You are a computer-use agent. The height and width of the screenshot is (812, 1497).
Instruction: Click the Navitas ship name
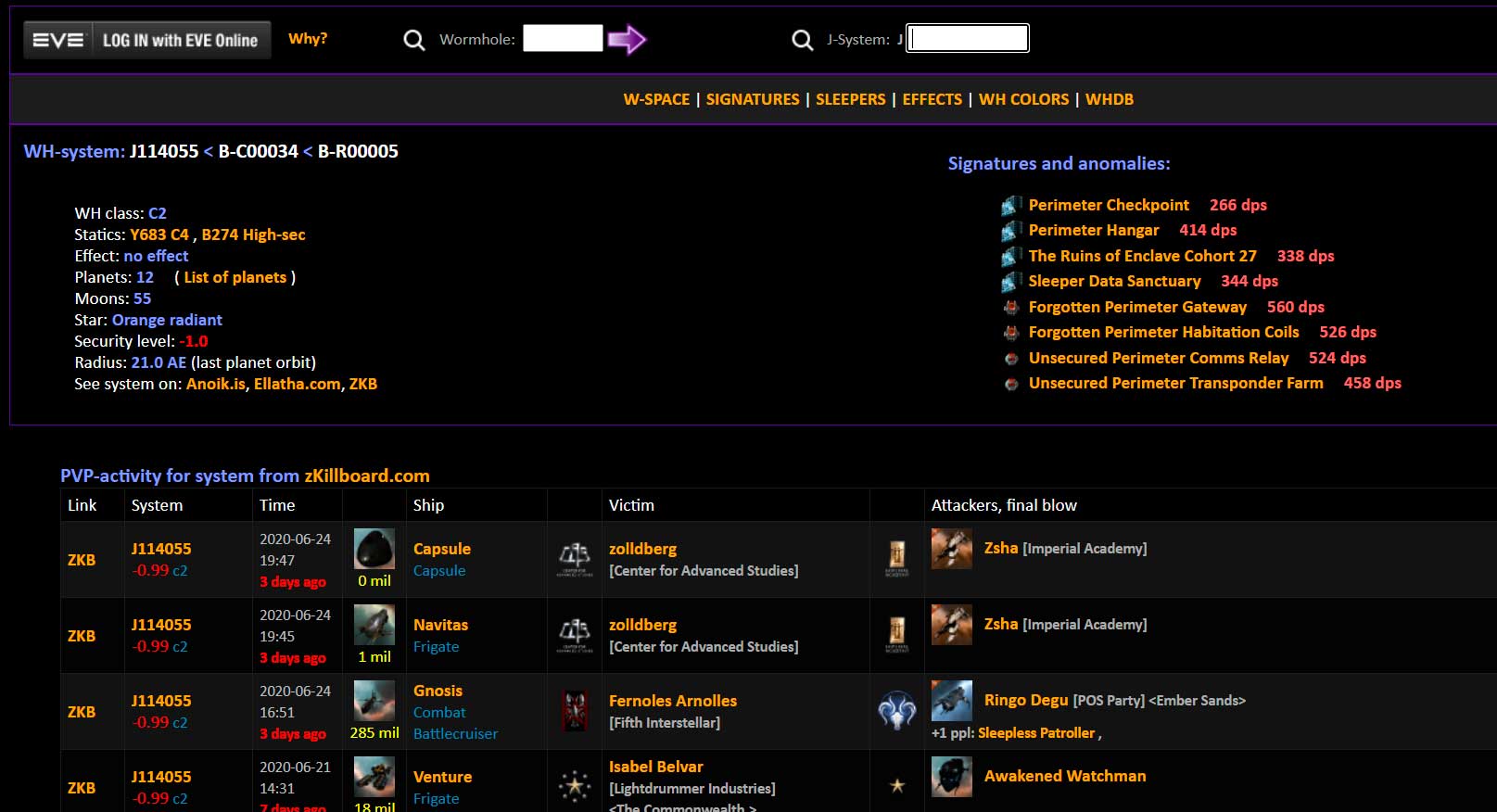tap(441, 625)
